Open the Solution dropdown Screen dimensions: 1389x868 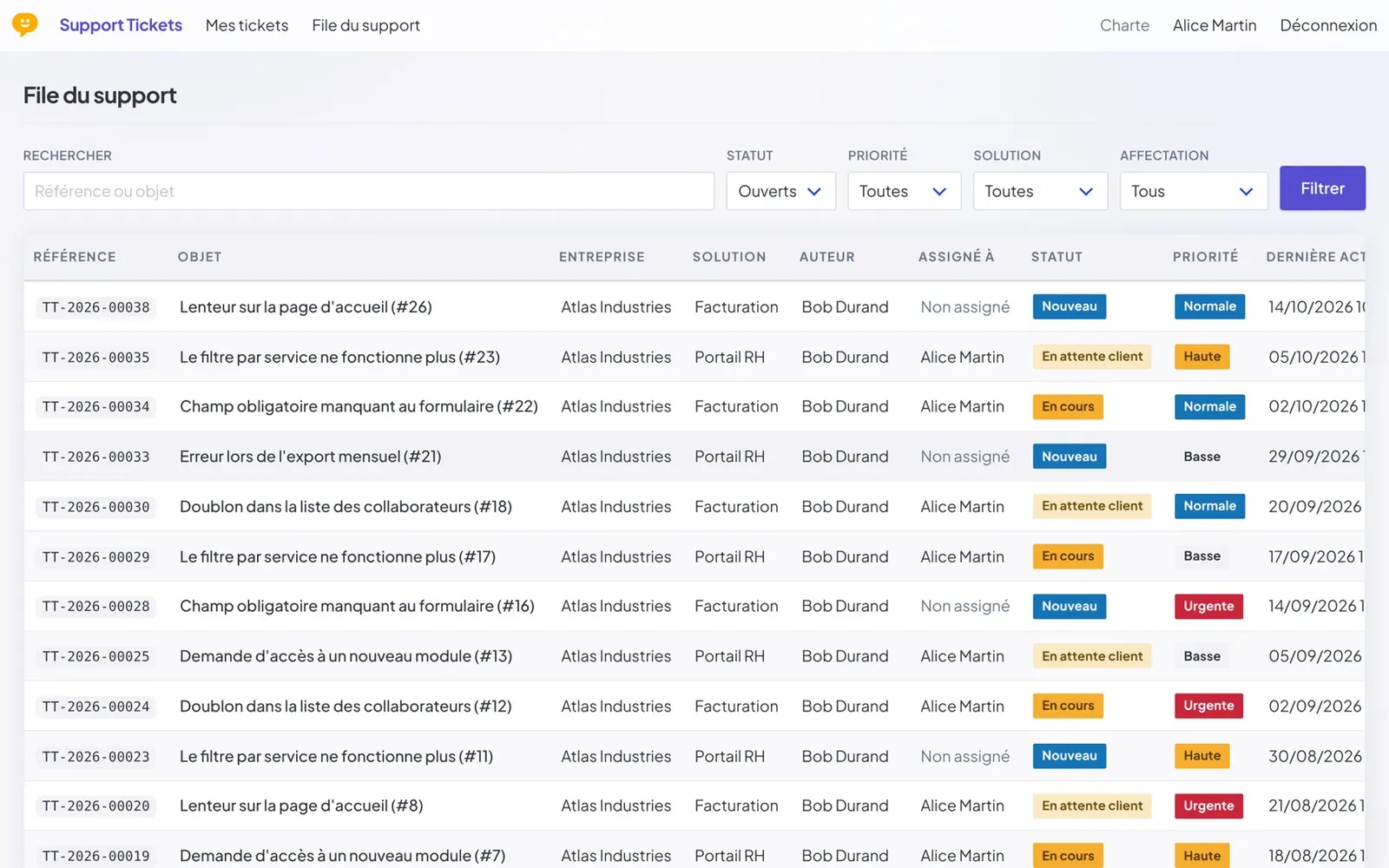[x=1040, y=191]
